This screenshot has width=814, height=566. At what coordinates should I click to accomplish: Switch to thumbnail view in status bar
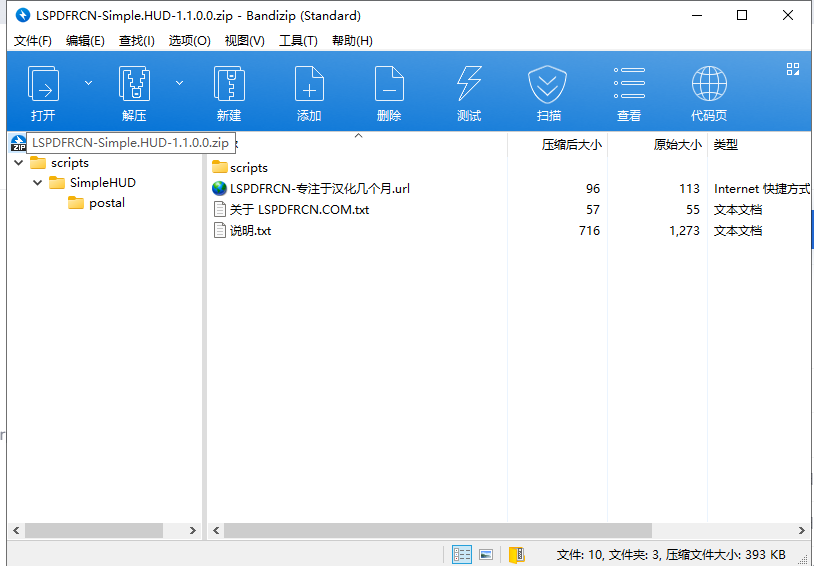tap(486, 555)
